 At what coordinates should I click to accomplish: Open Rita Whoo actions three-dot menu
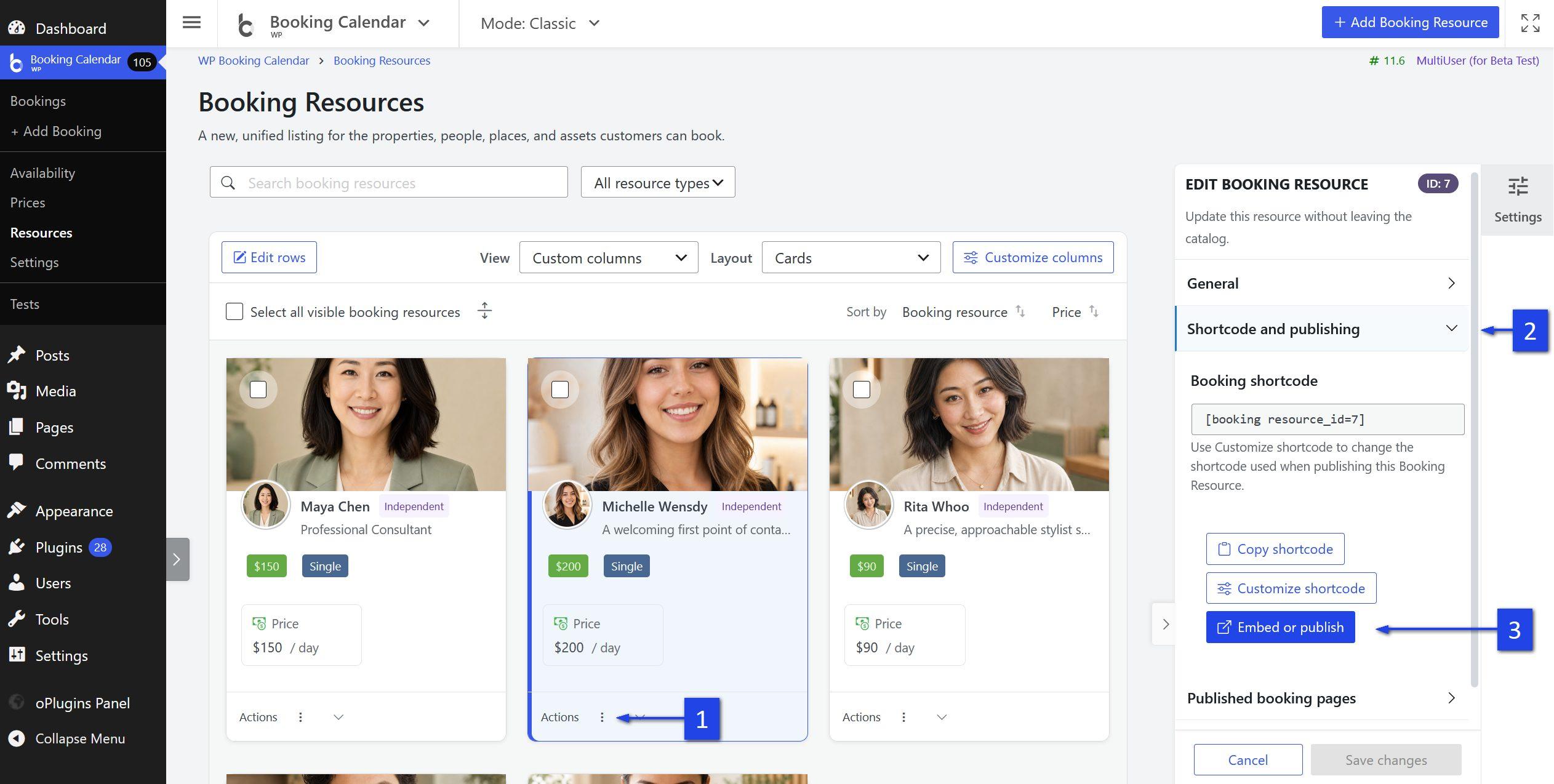(x=903, y=717)
